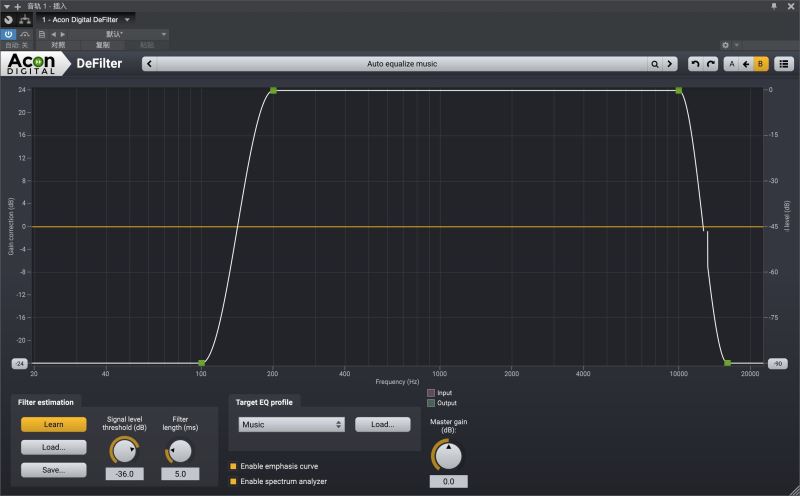Viewport: 800px width, 496px height.
Task: Toggle the Output spectrum checkbox
Action: pos(431,403)
